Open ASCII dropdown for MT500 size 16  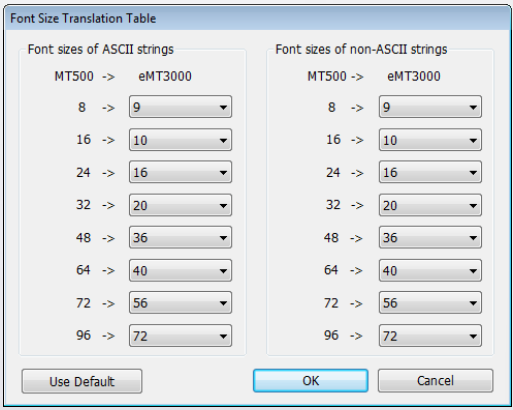pos(180,140)
